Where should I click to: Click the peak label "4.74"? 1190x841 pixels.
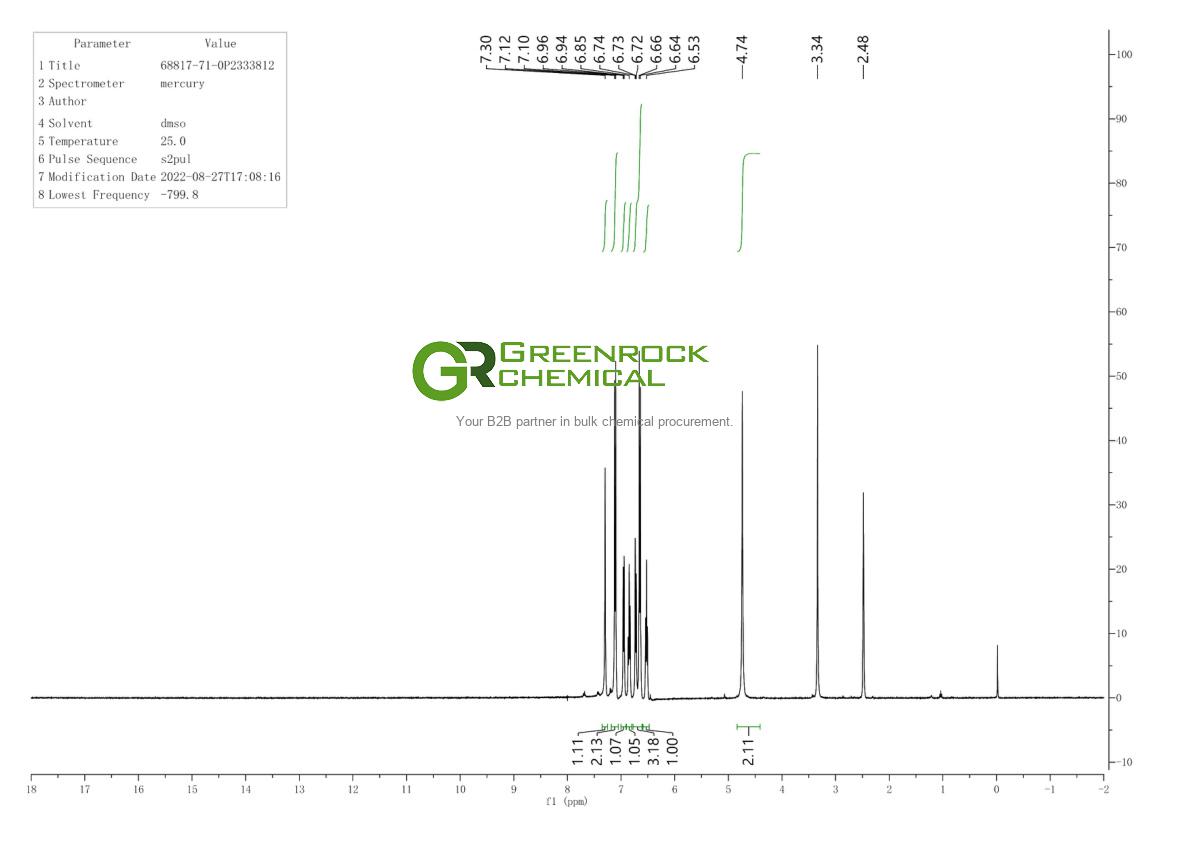tap(742, 49)
